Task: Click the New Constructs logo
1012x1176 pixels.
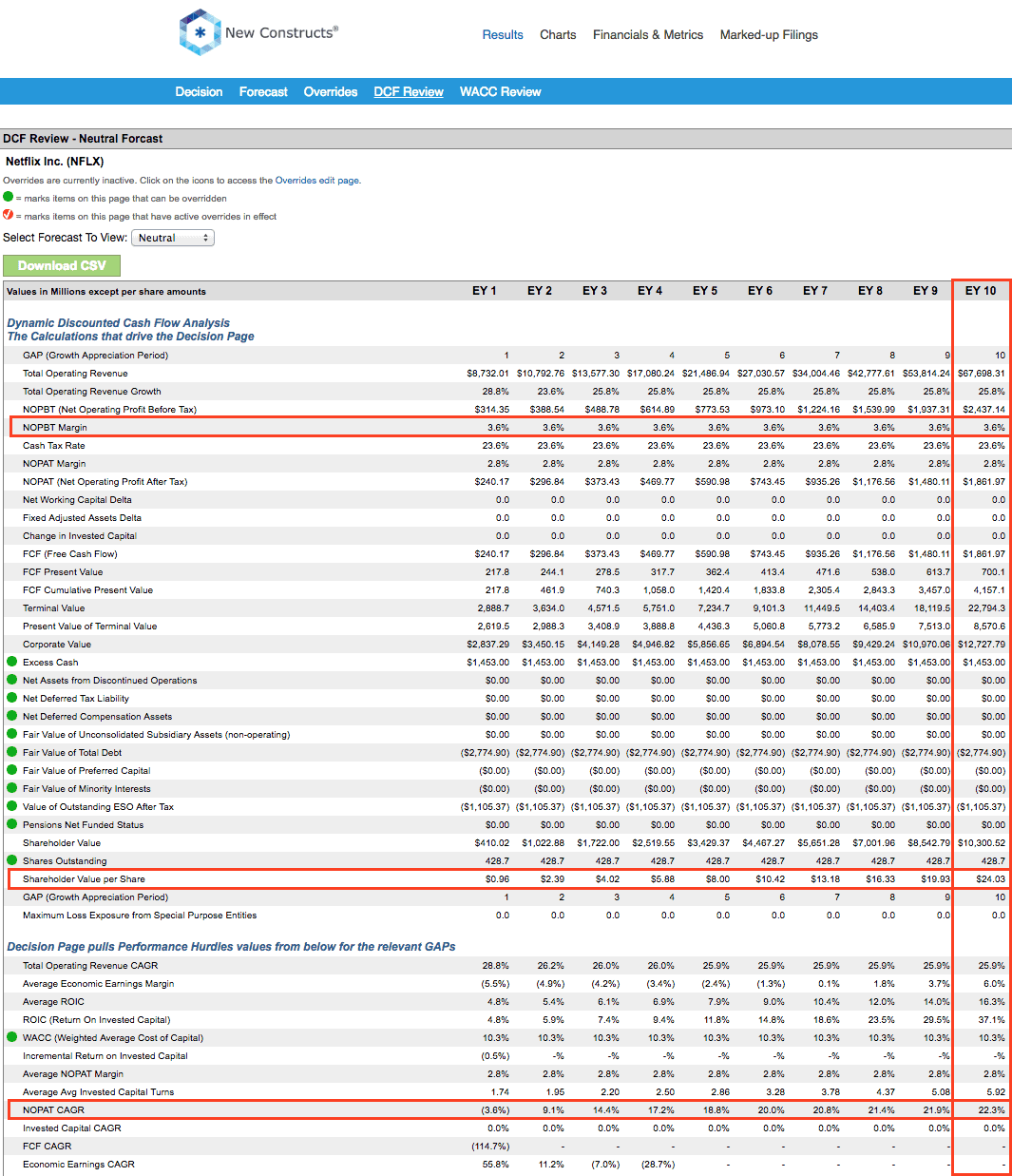Action: tap(258, 32)
